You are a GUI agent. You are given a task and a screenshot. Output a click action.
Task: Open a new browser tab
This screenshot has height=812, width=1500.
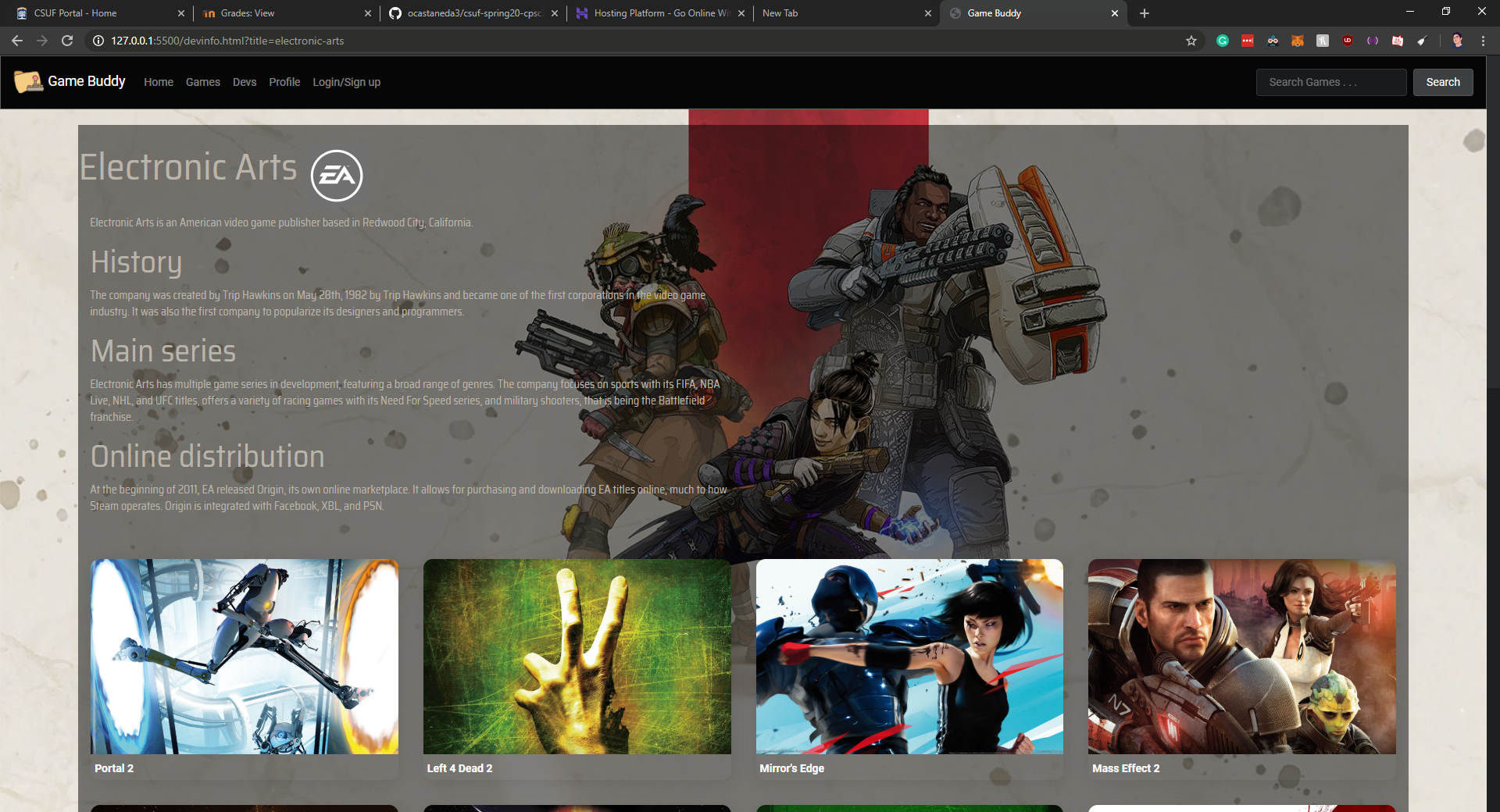click(1145, 13)
